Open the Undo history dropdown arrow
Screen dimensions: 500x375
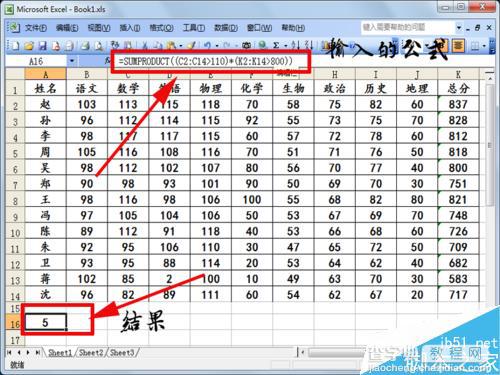pos(217,46)
